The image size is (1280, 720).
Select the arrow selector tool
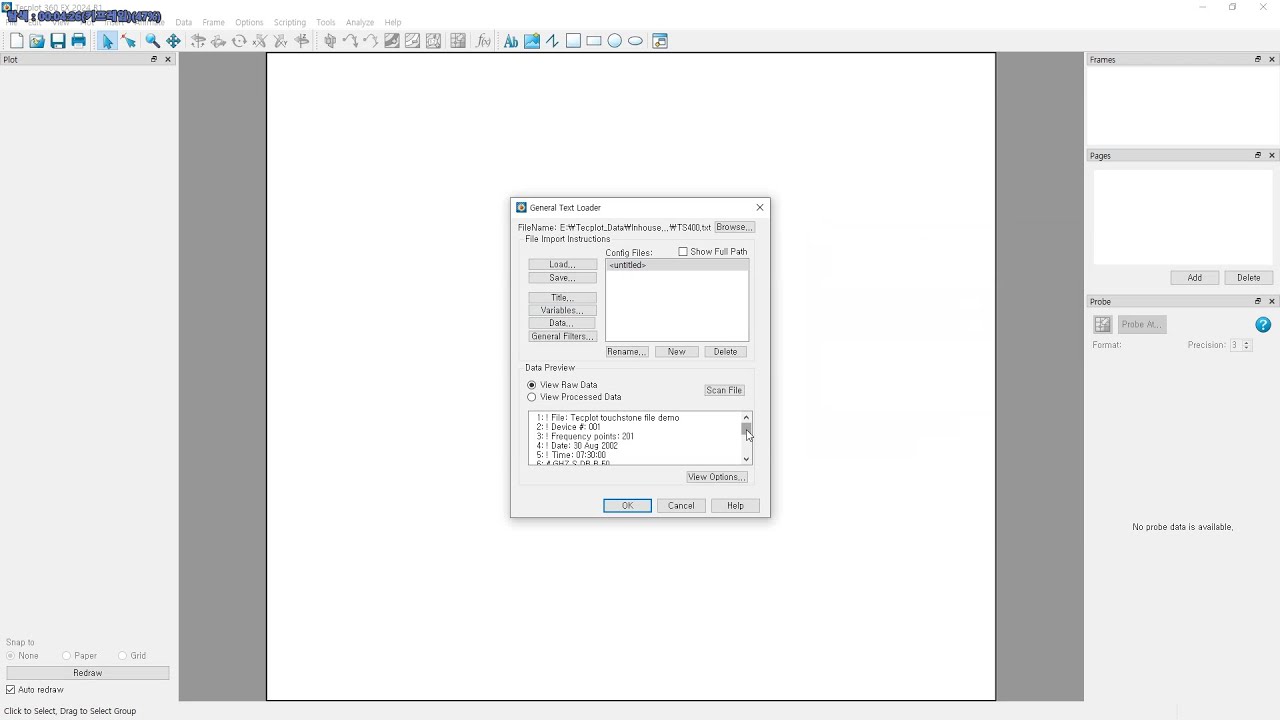click(107, 41)
